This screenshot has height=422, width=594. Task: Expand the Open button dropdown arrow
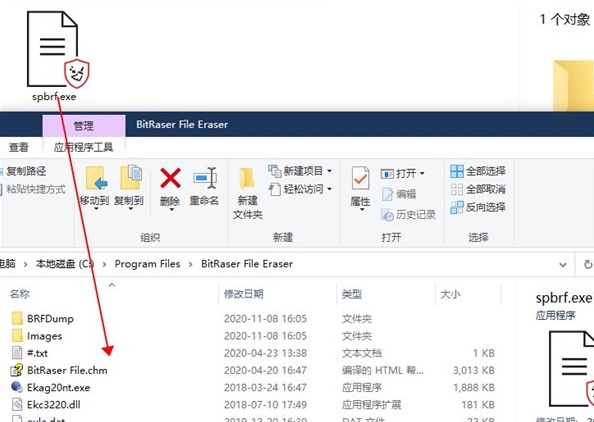tap(422, 174)
